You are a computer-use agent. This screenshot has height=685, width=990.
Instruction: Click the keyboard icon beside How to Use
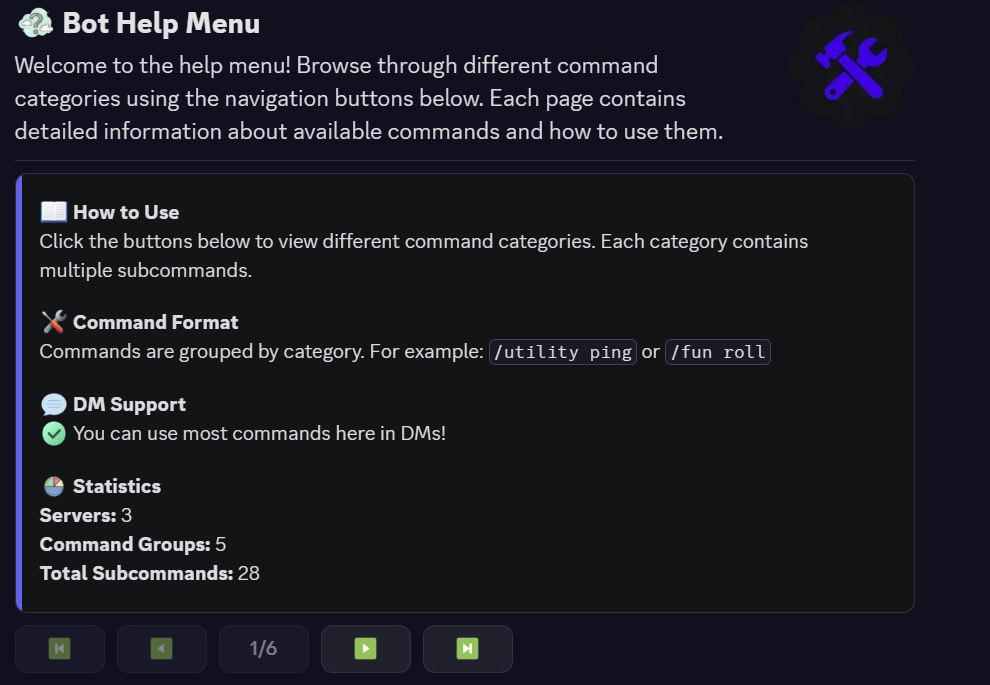pos(53,211)
